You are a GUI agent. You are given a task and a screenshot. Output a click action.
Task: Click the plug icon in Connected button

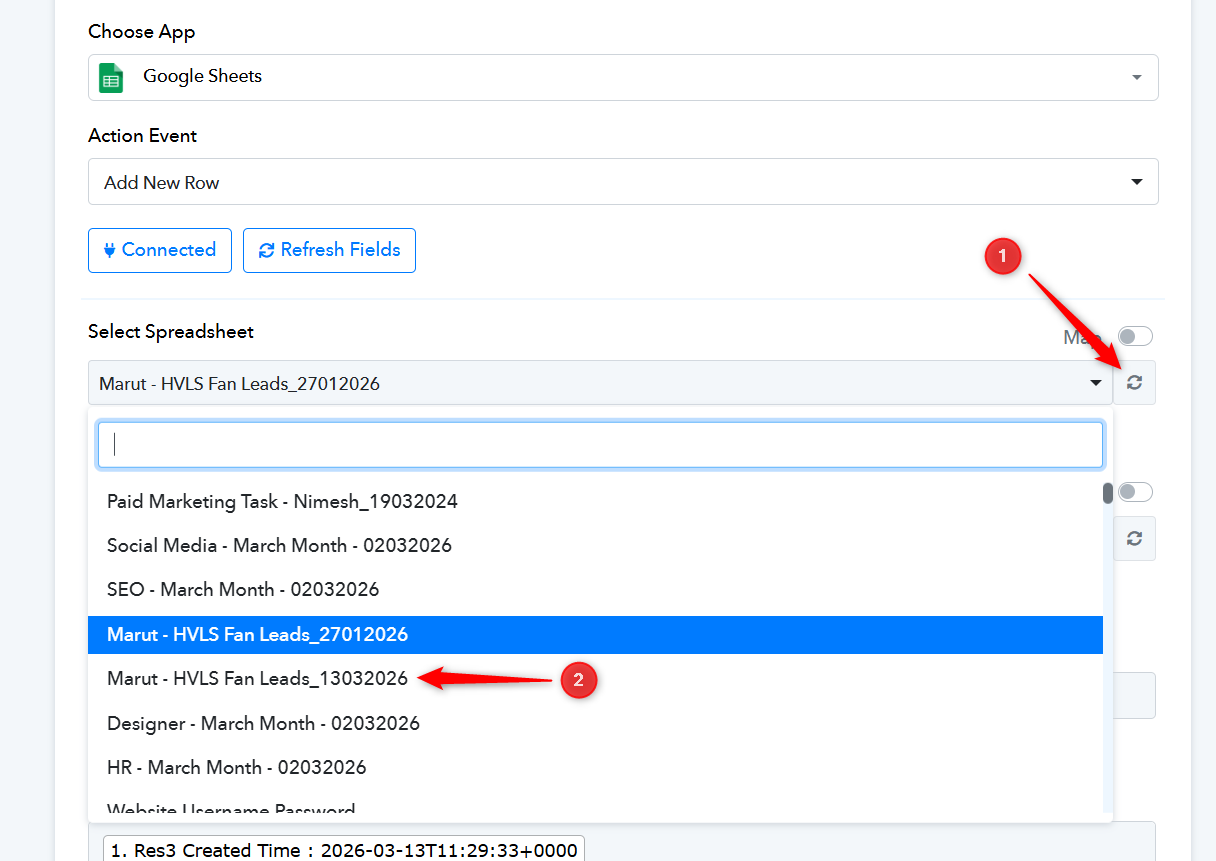pyautogui.click(x=108, y=250)
